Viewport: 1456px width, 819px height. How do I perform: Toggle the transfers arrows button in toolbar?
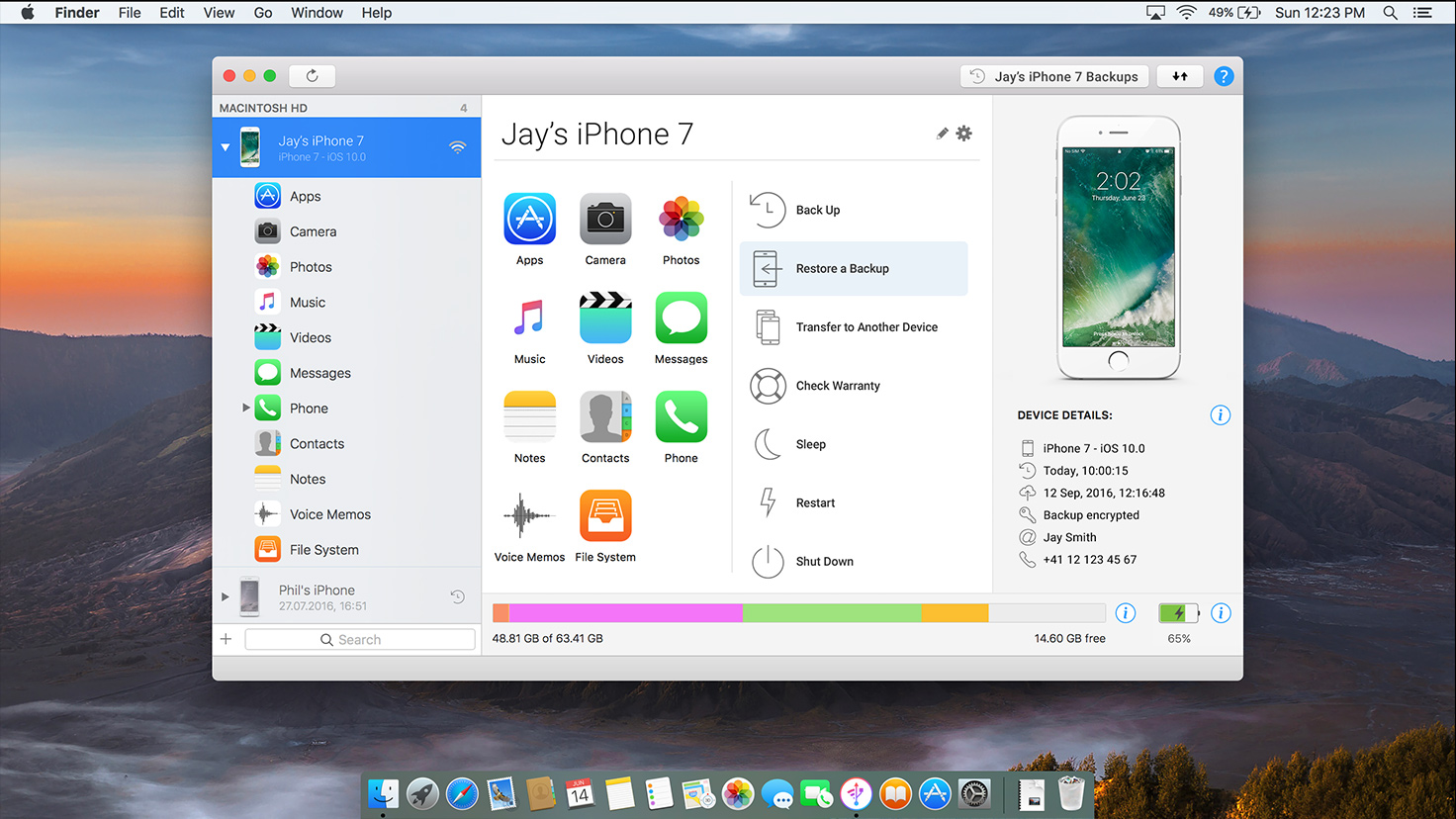pyautogui.click(x=1180, y=76)
